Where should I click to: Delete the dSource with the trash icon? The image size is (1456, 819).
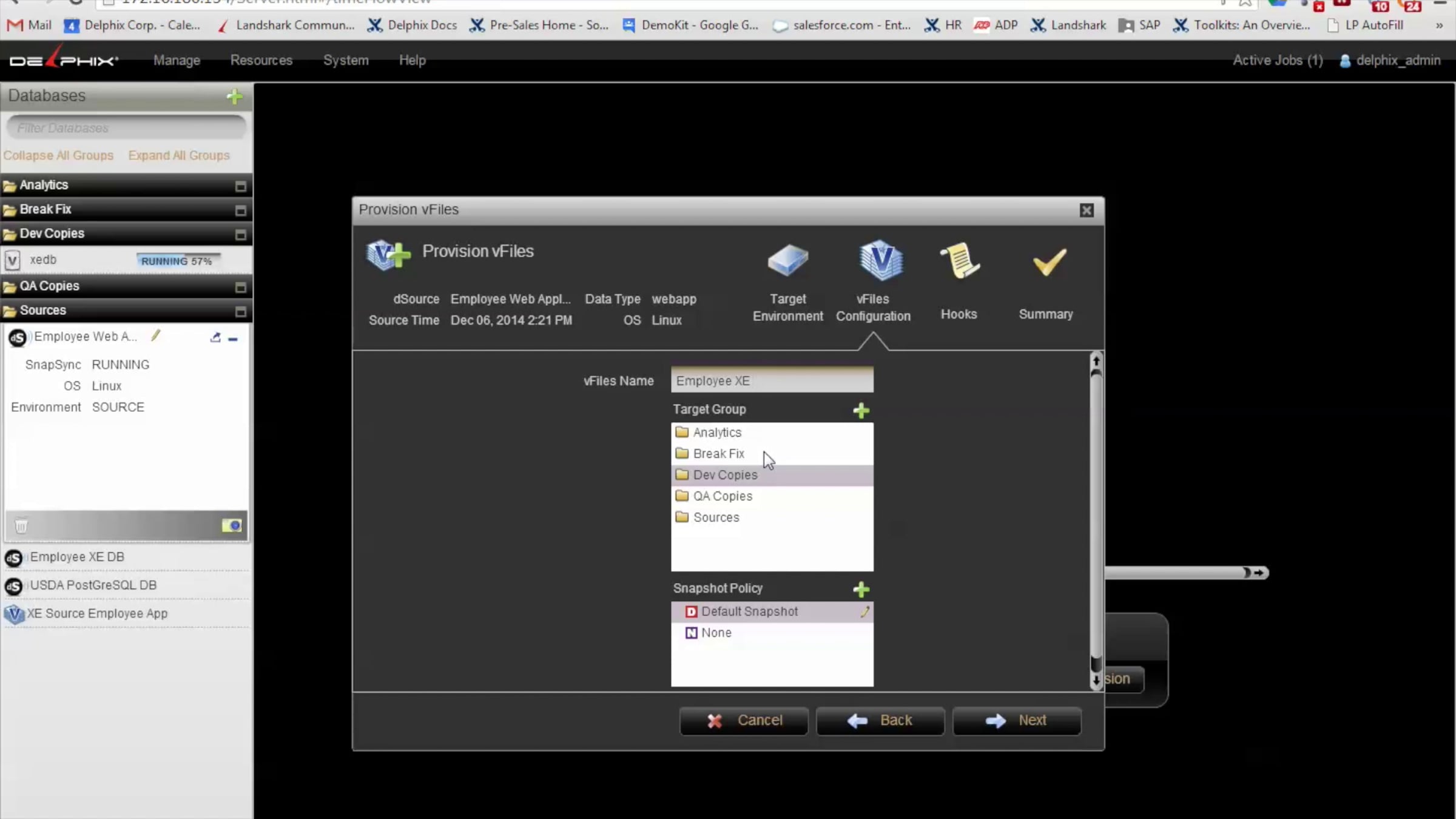21,525
